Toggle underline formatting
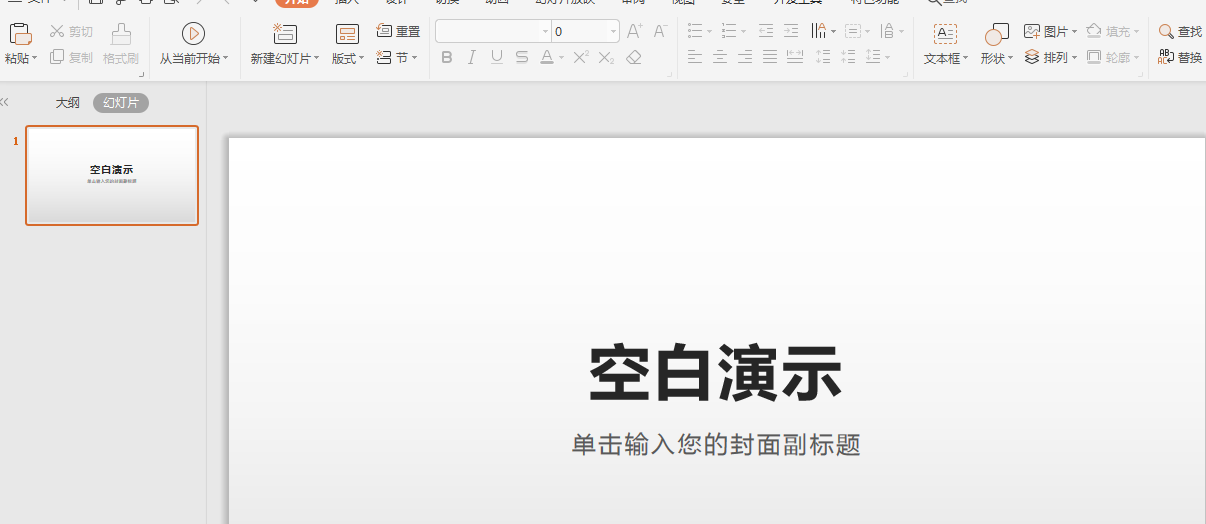This screenshot has height=524, width=1206. pos(497,58)
